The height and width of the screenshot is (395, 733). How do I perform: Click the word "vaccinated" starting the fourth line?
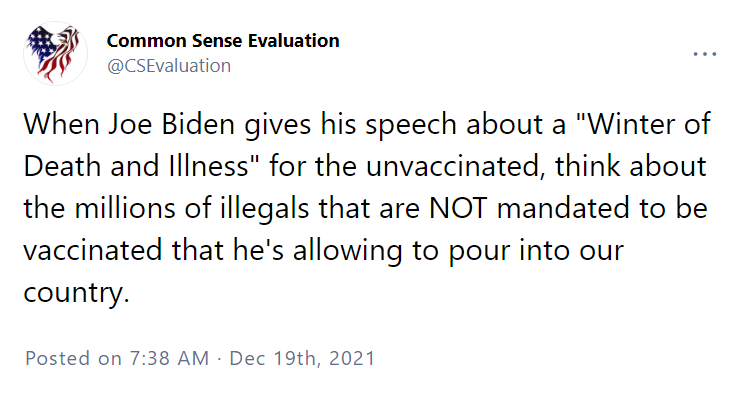93,250
